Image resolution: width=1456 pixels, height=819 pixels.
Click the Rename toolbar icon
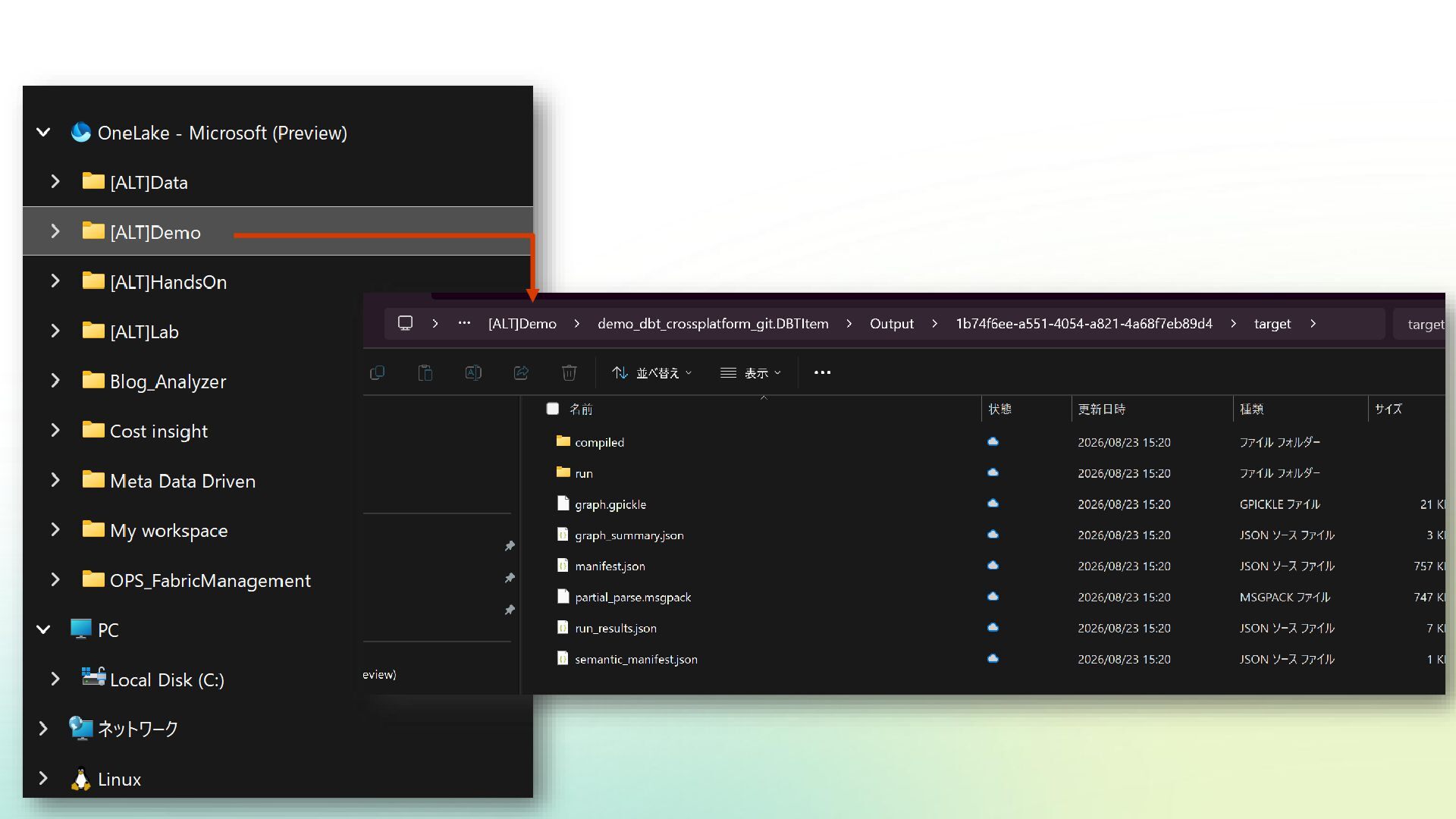pos(473,372)
